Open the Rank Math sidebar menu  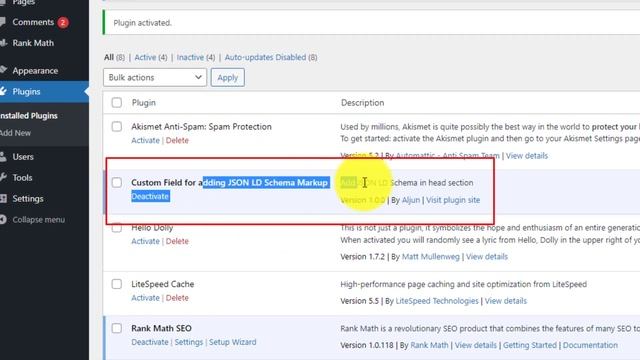(33, 43)
